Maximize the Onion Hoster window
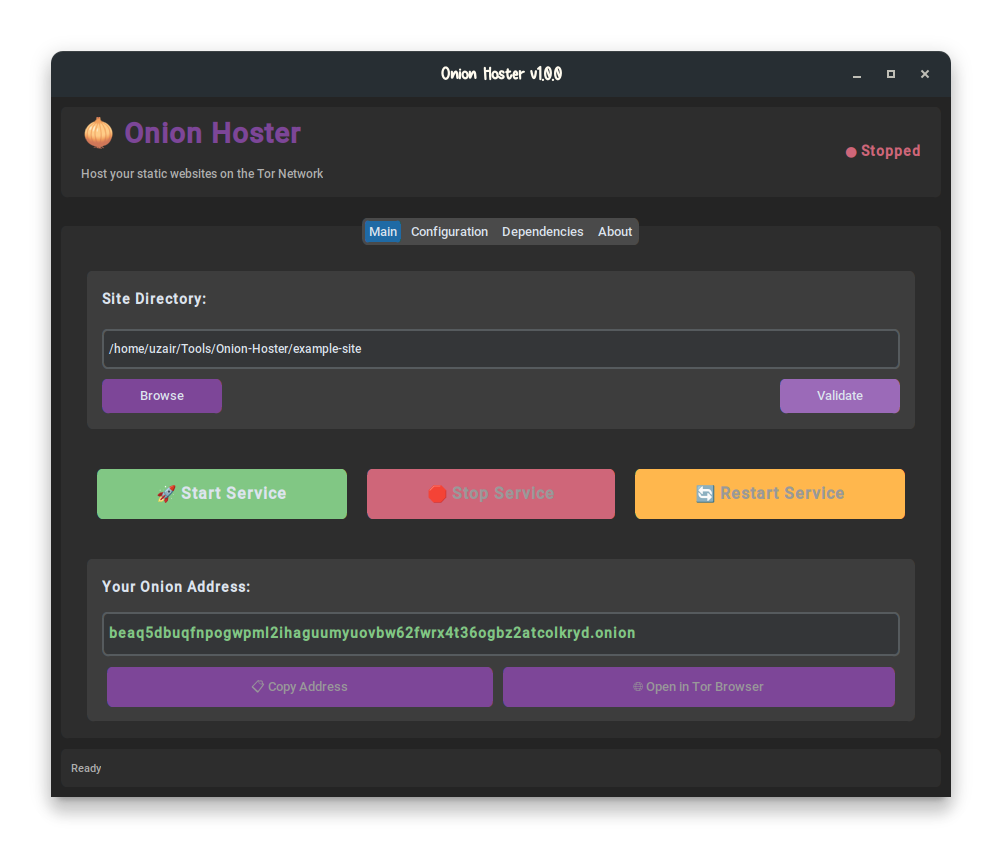Screen dimensions: 1002x848 click(891, 74)
